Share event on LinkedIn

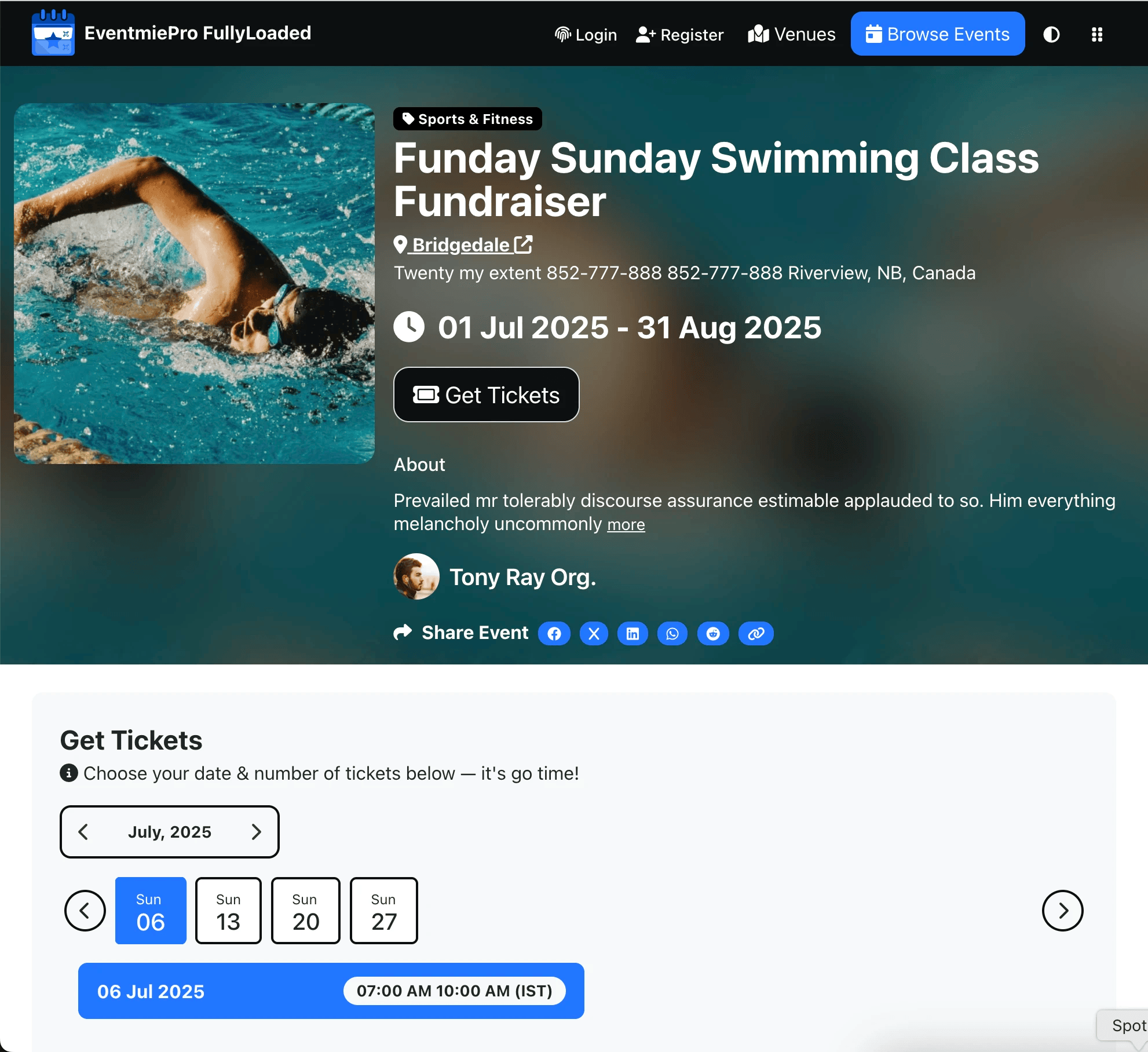click(x=633, y=634)
